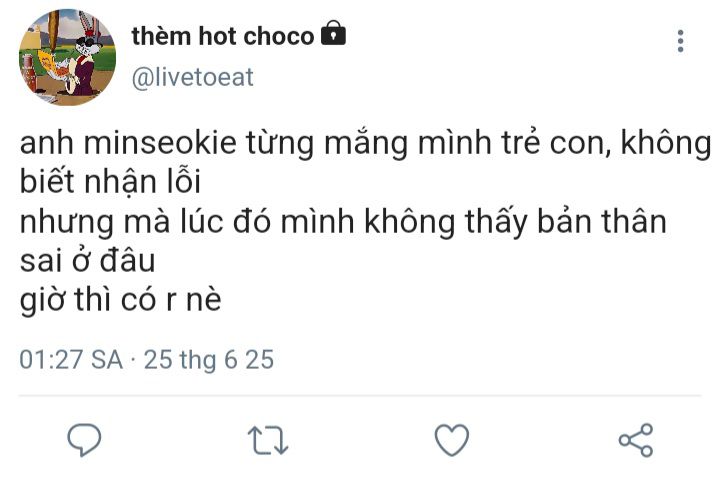Like the tweet with the heart icon

click(x=452, y=440)
